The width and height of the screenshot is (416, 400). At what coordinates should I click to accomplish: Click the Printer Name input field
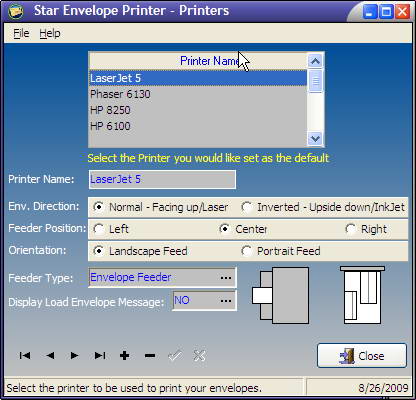pyautogui.click(x=162, y=179)
